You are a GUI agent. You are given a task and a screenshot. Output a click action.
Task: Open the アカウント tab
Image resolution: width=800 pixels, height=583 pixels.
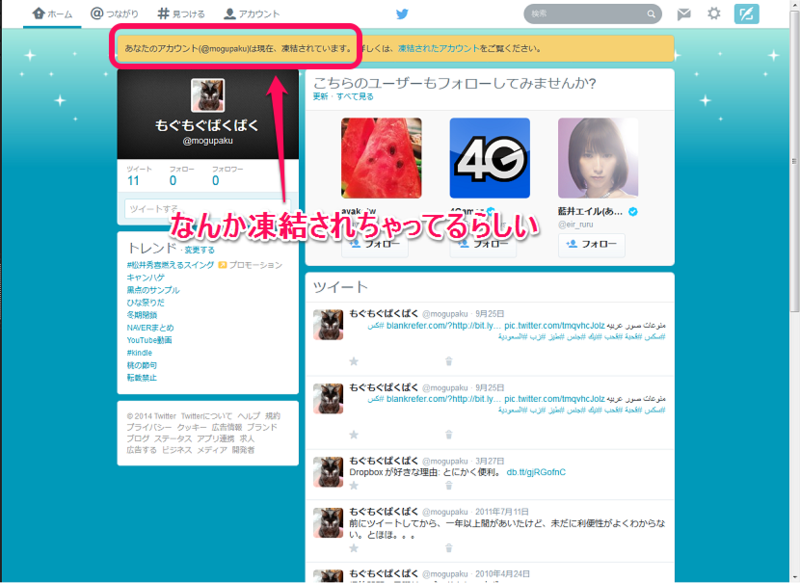coord(252,14)
